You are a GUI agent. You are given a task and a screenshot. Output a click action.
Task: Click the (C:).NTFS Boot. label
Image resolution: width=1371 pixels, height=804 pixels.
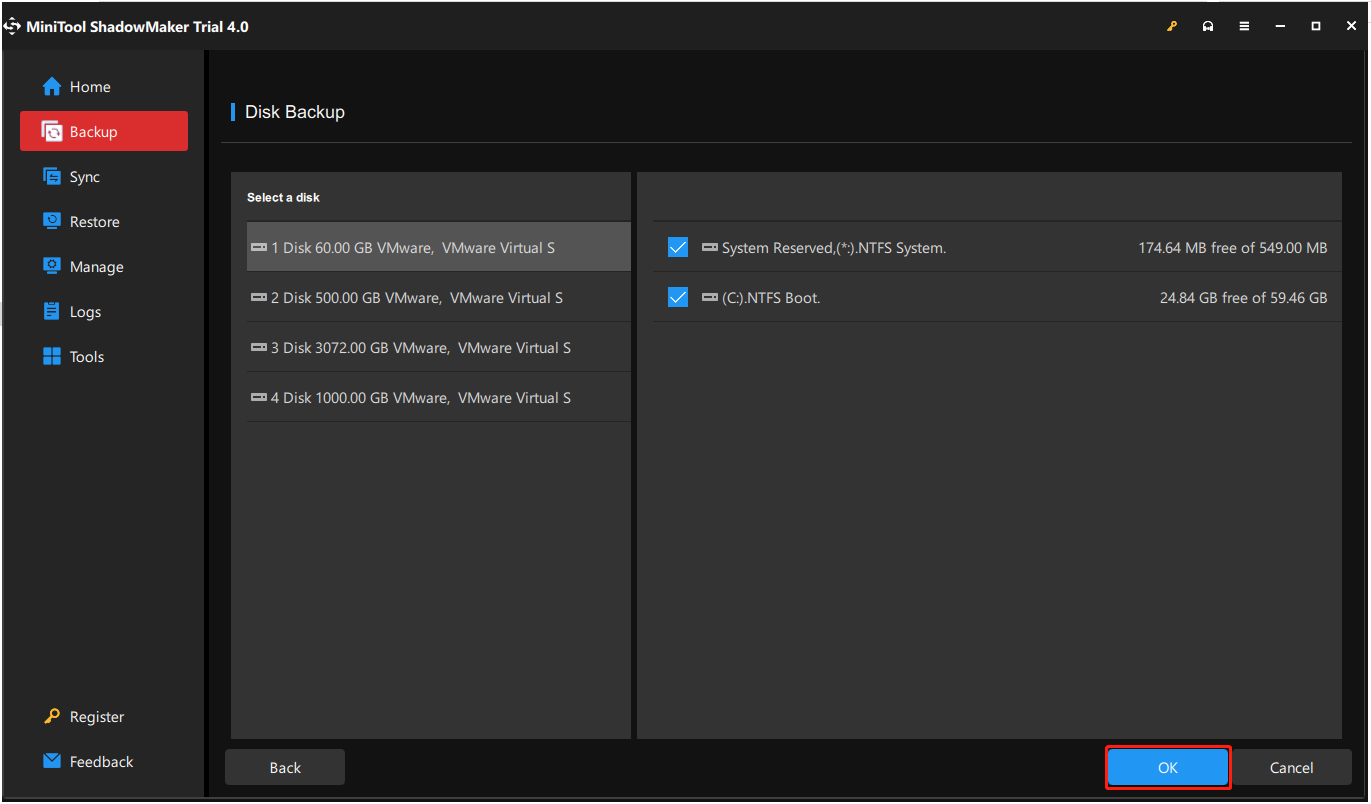coord(771,298)
